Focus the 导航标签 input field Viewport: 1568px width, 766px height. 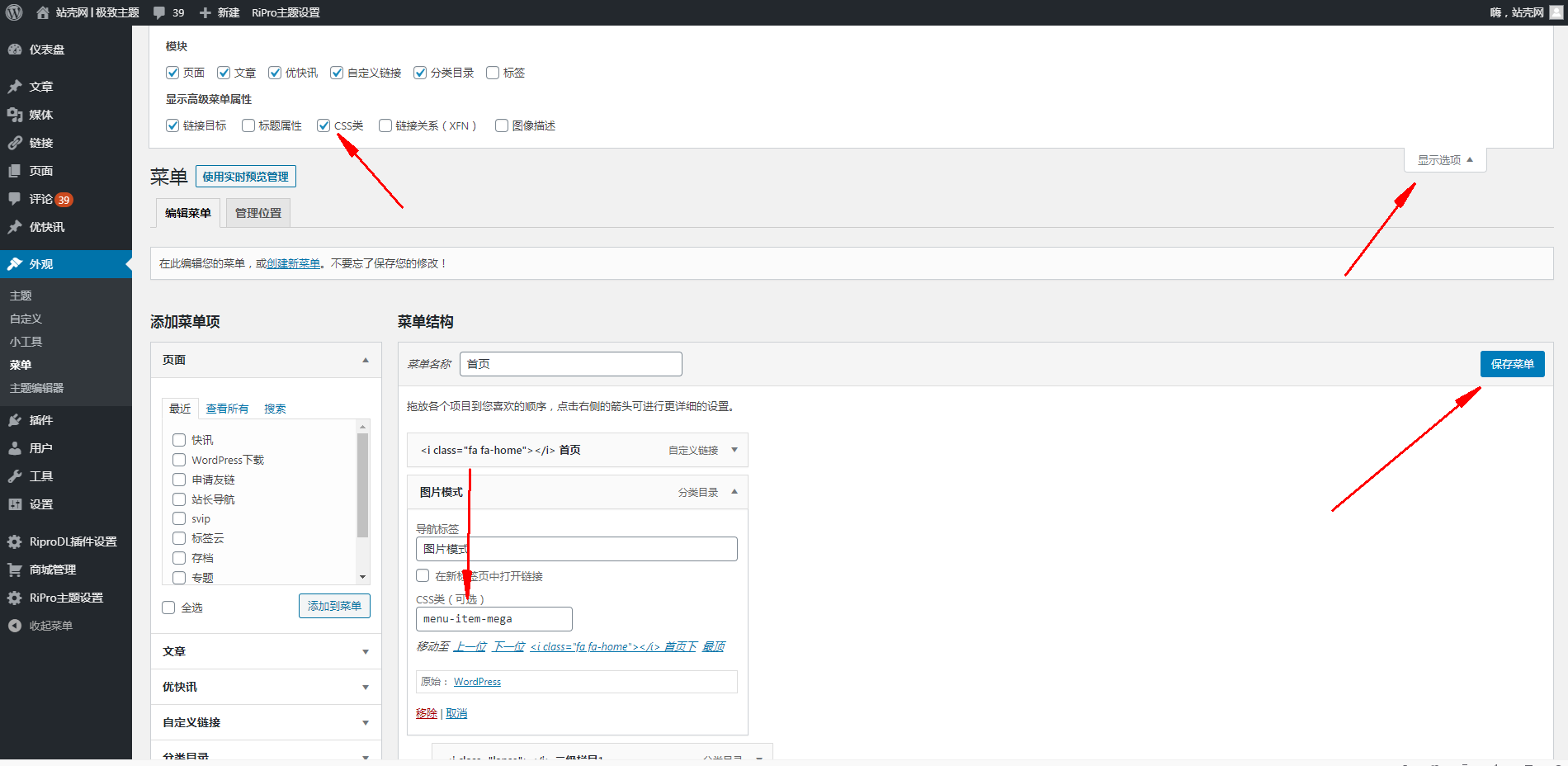click(577, 549)
